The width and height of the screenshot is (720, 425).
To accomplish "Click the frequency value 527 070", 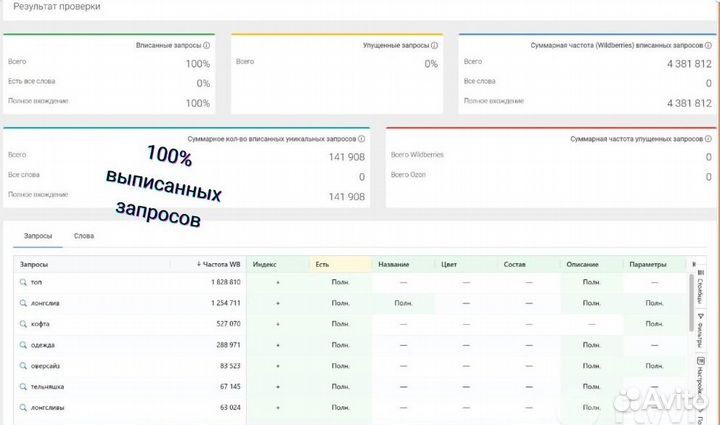I will pyautogui.click(x=228, y=324).
